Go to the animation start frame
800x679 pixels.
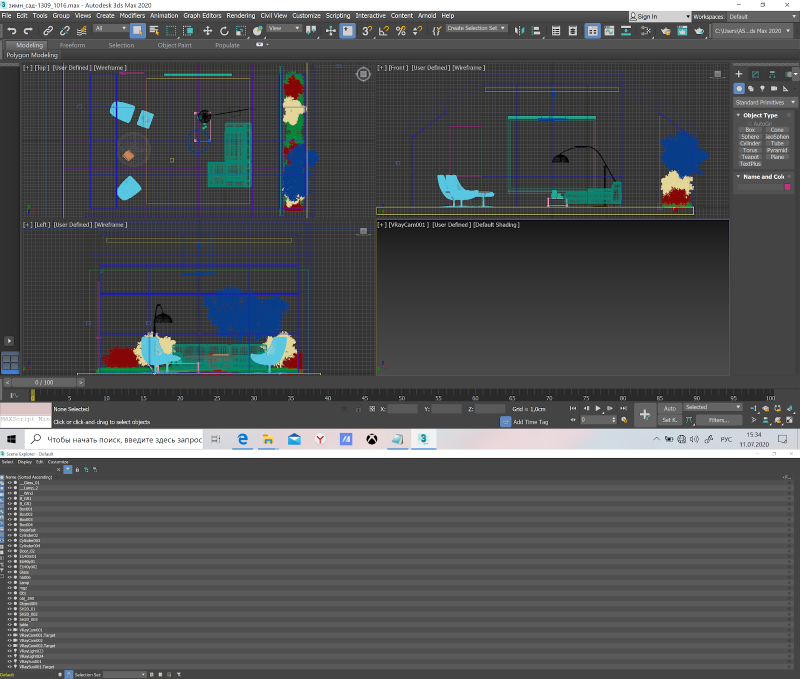point(573,408)
